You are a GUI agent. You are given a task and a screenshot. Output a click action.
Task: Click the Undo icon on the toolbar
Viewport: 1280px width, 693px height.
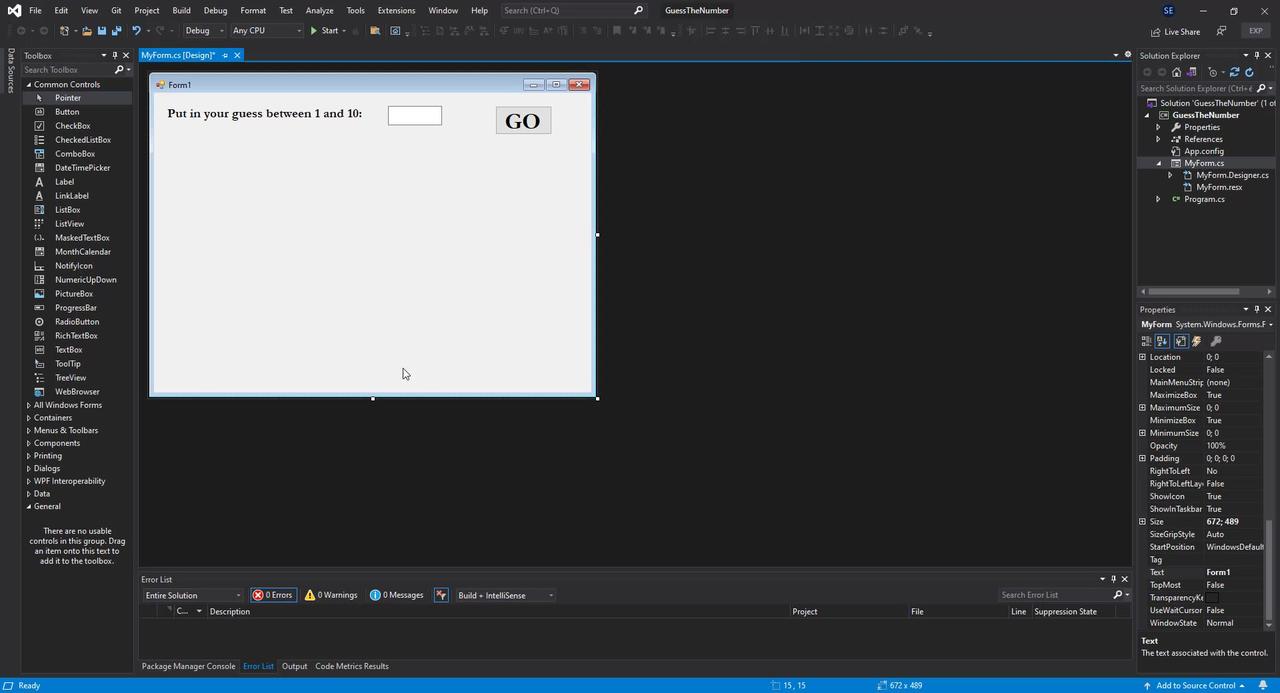pyautogui.click(x=136, y=31)
